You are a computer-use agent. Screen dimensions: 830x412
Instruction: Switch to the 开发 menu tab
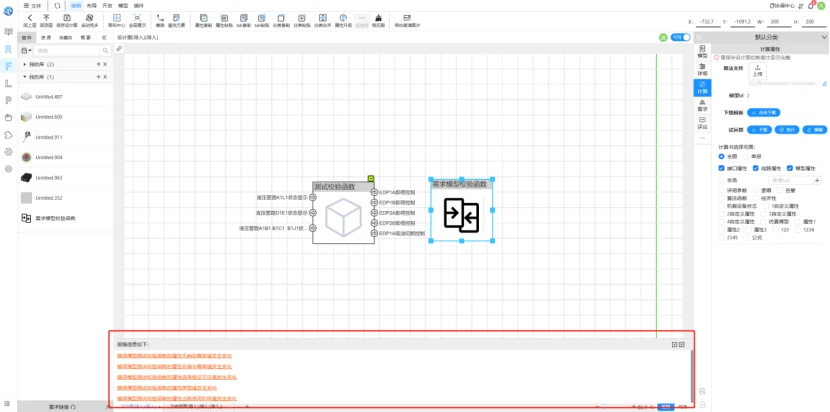click(107, 5)
